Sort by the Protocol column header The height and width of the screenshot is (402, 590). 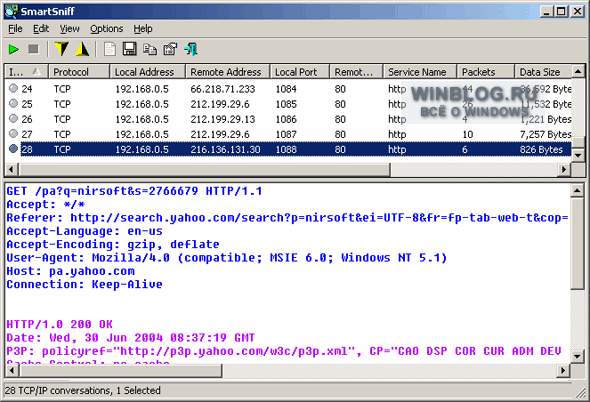coord(79,72)
